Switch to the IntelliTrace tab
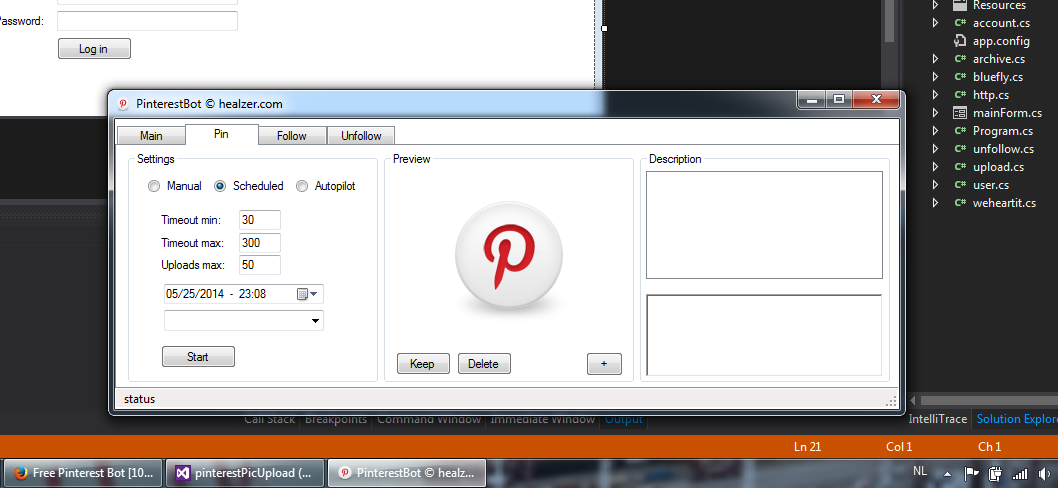Screen dimensions: 1058x488 [x=937, y=419]
